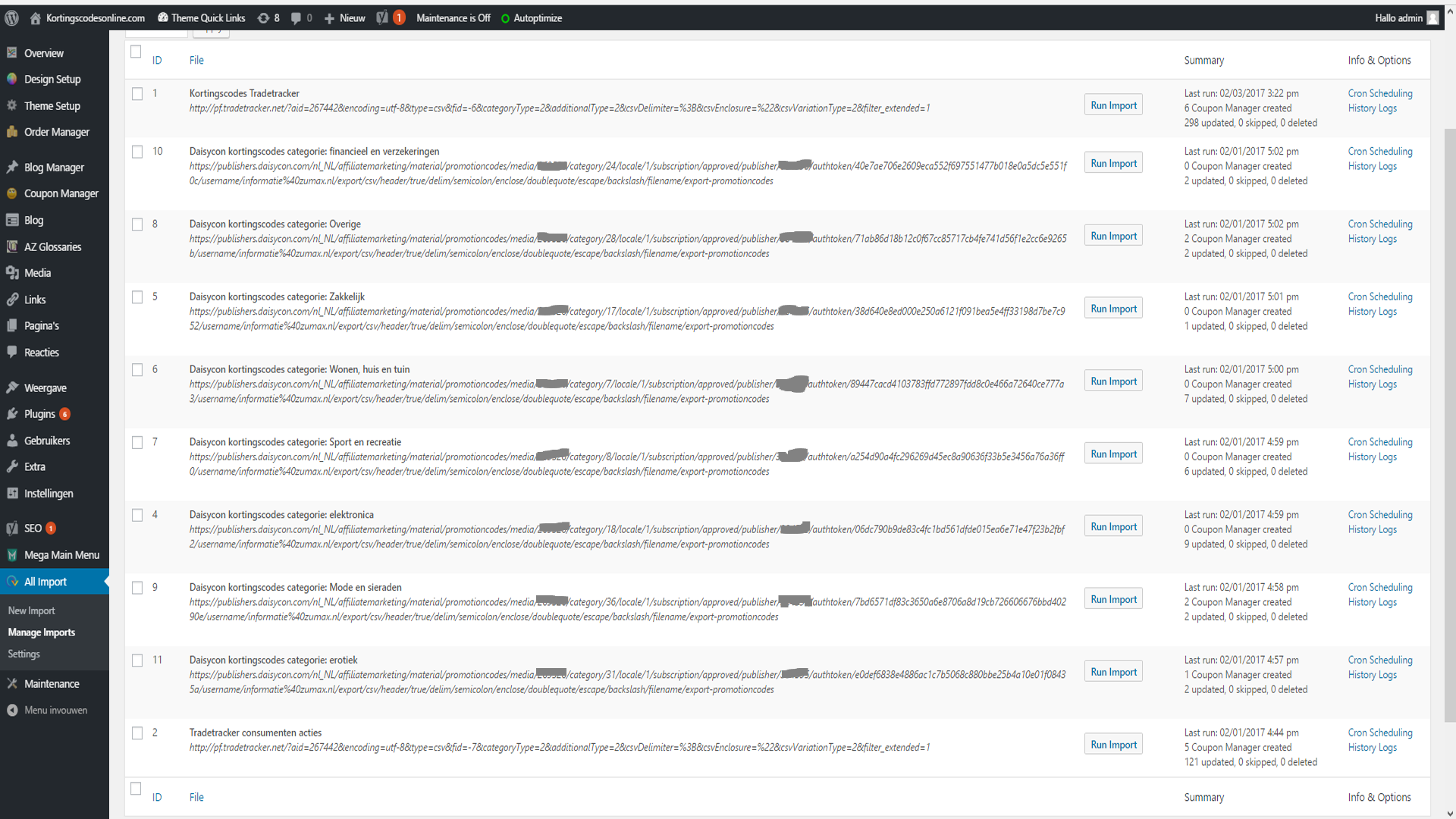
Task: Check the Zakkelijk category import row
Action: click(x=137, y=297)
